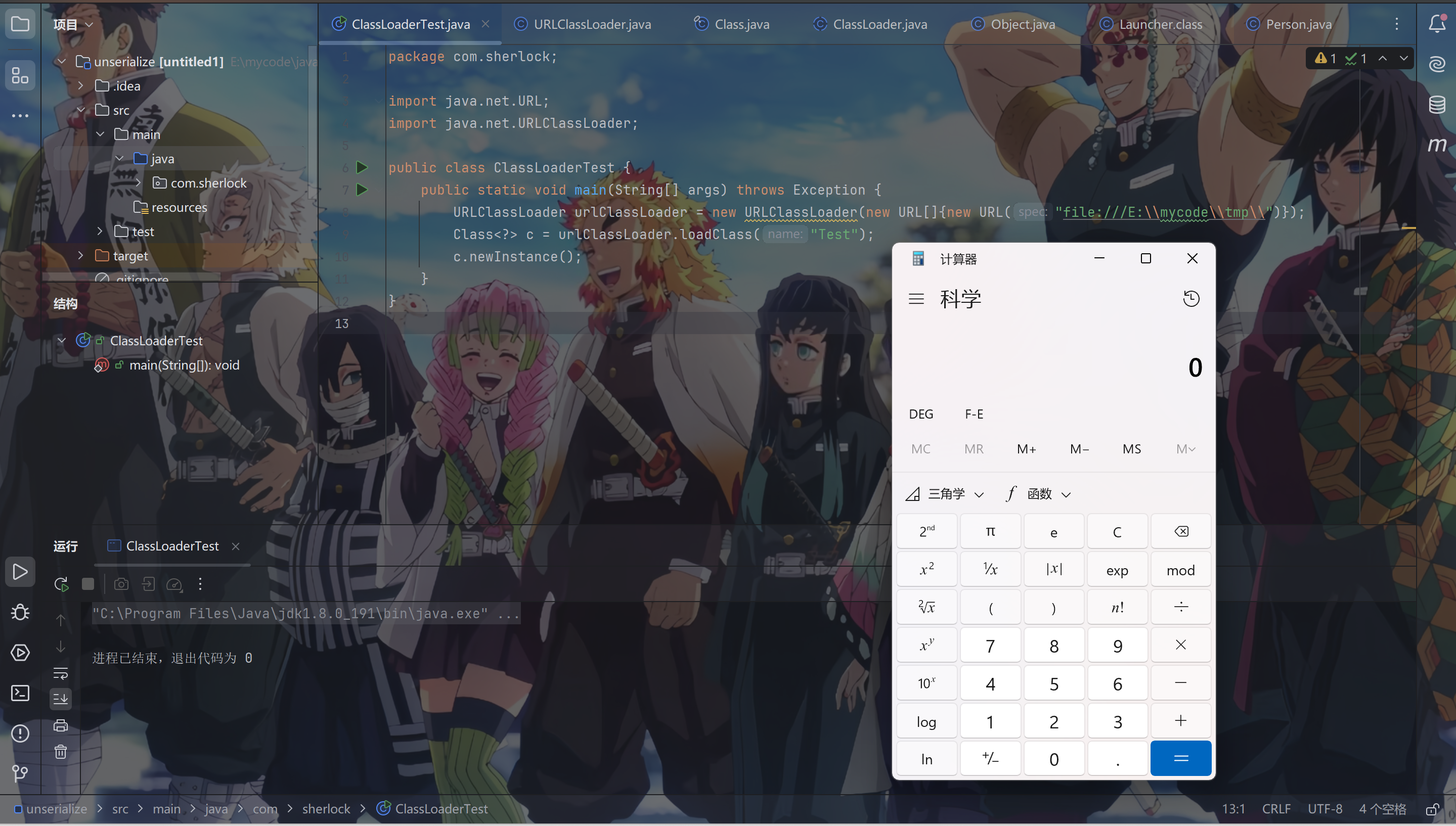Expand the com.sherlock package
The image size is (1456, 826).
(138, 182)
